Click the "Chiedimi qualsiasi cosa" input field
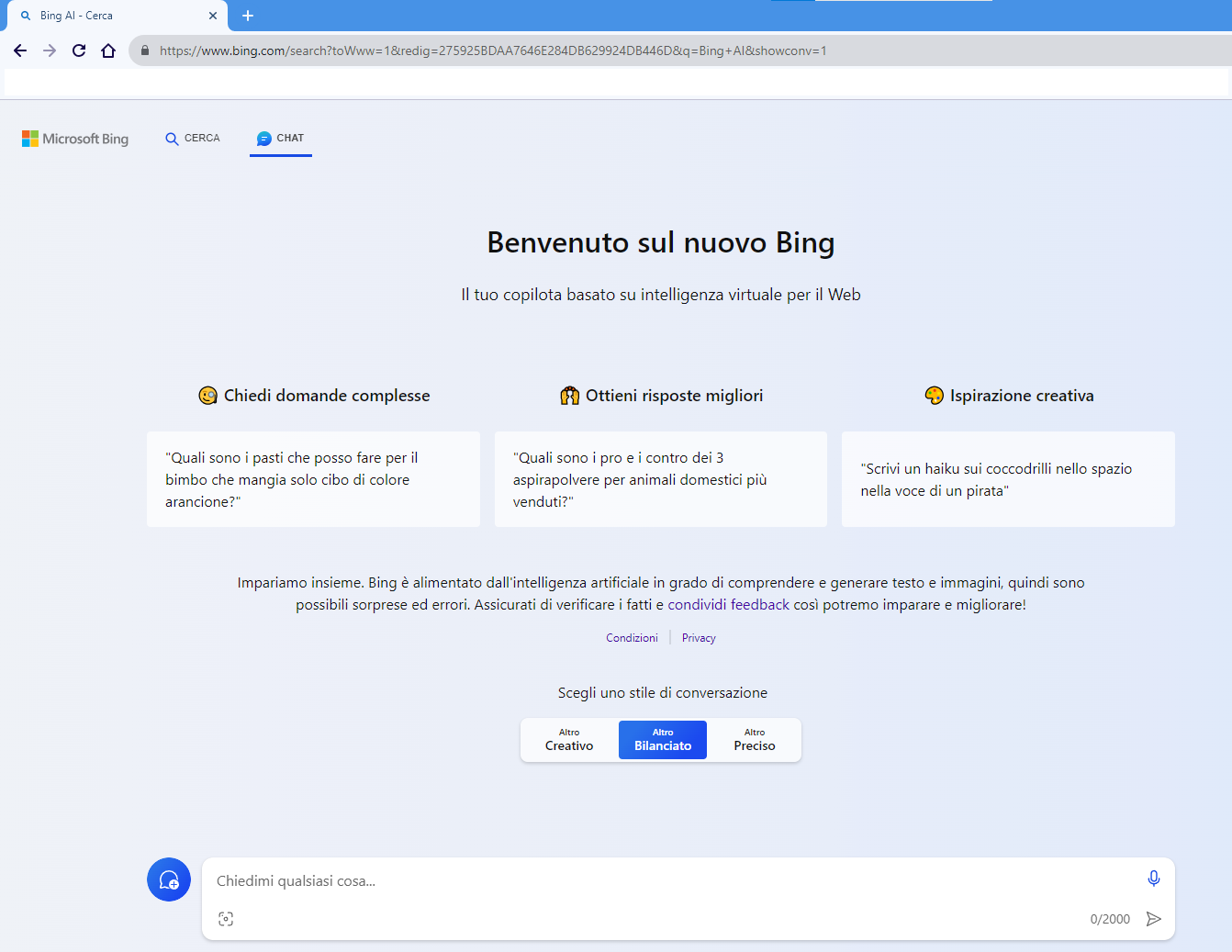The image size is (1232, 952). tap(661, 880)
